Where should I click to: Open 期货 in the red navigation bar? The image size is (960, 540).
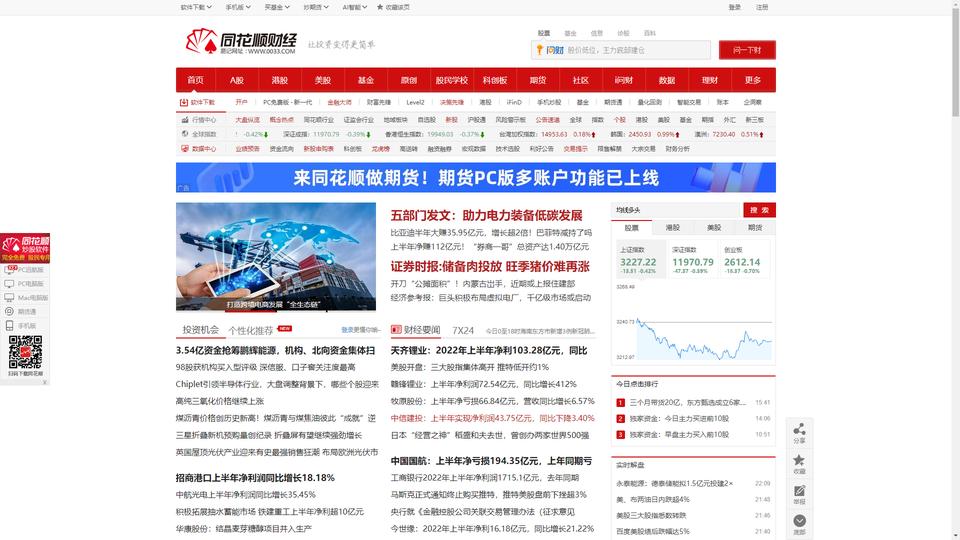(538, 80)
